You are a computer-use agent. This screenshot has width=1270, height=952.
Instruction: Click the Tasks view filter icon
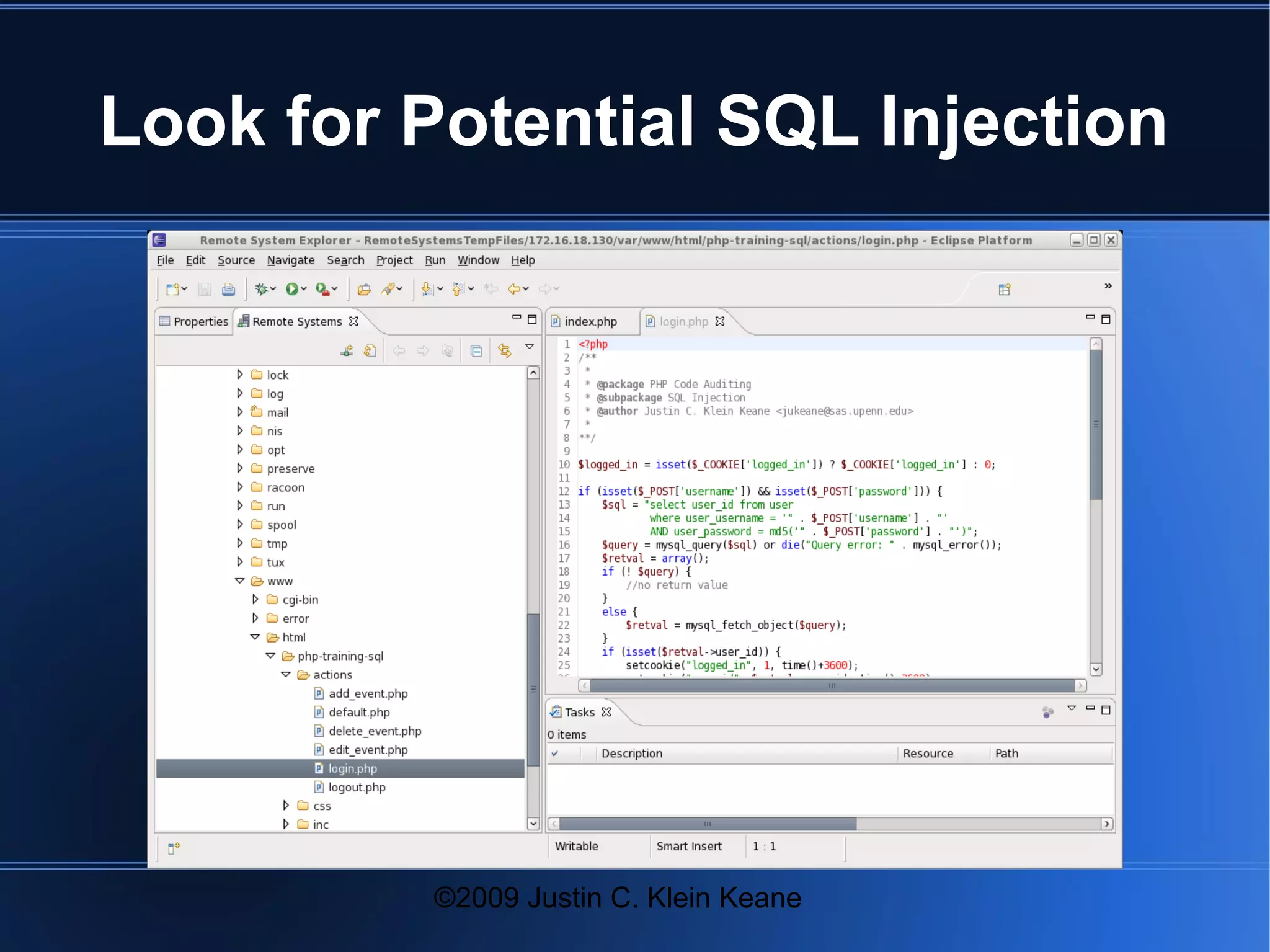click(x=1048, y=713)
